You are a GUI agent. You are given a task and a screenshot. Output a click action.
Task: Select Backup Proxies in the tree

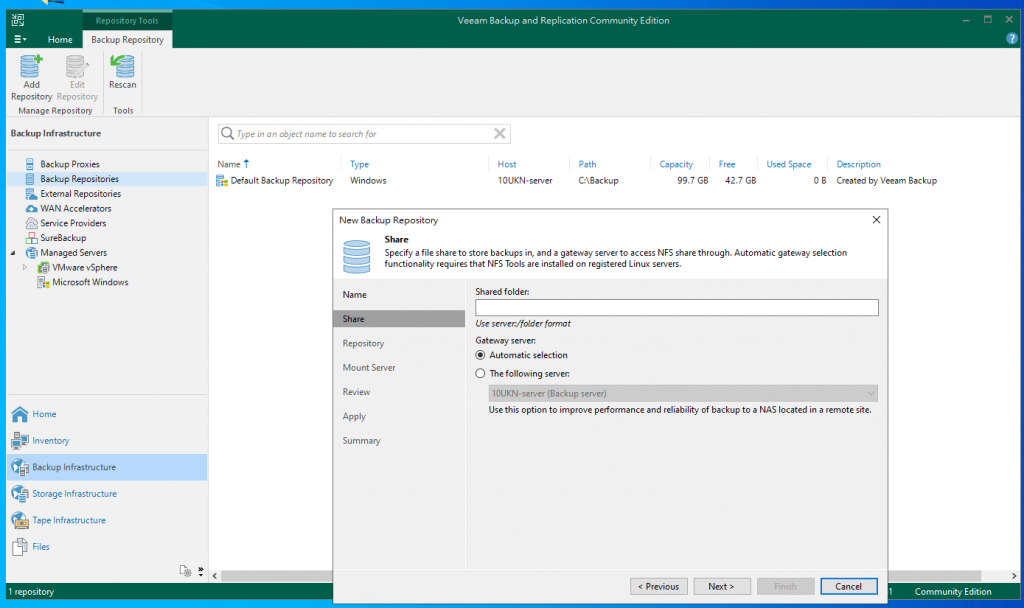pyautogui.click(x=70, y=164)
